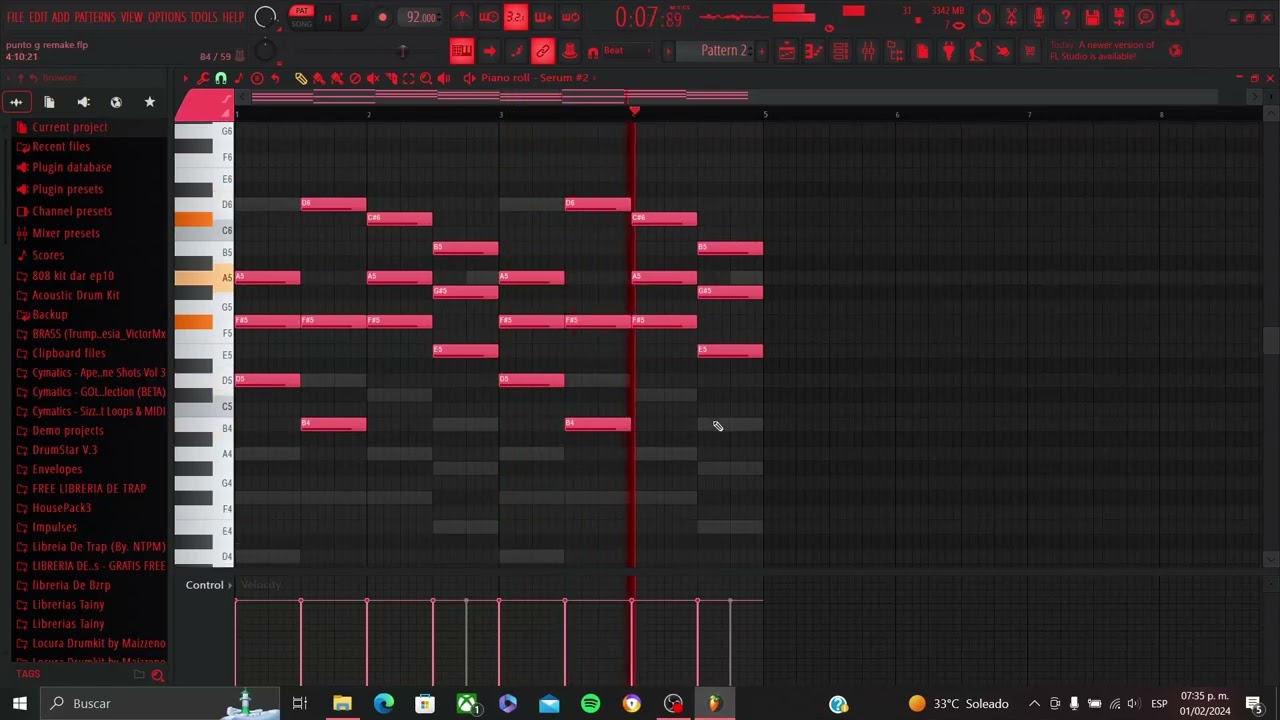Stop playback with the stop button
Viewport: 1280px width, 720px height.
tap(354, 18)
